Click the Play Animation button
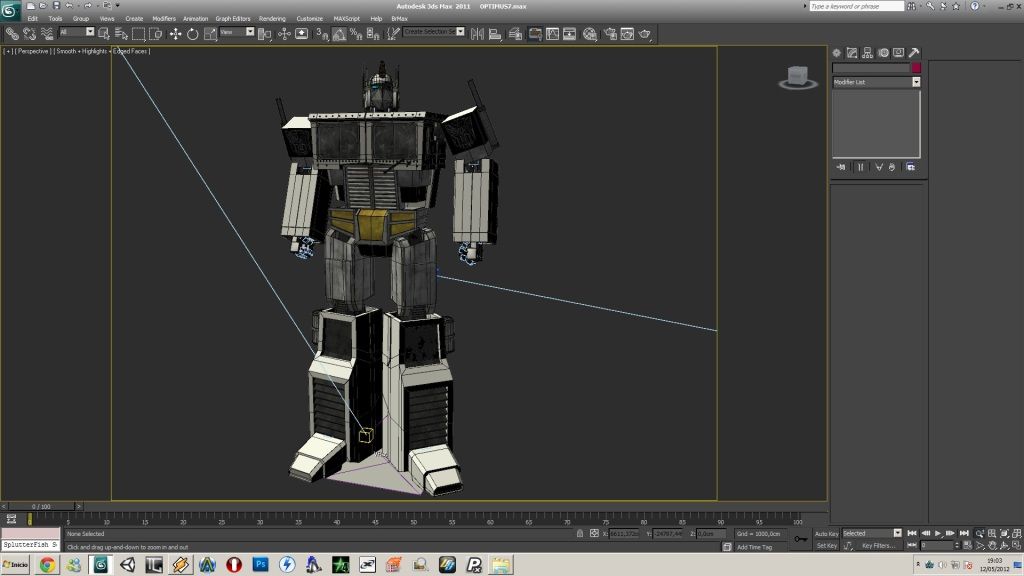This screenshot has width=1024, height=576. click(x=938, y=534)
